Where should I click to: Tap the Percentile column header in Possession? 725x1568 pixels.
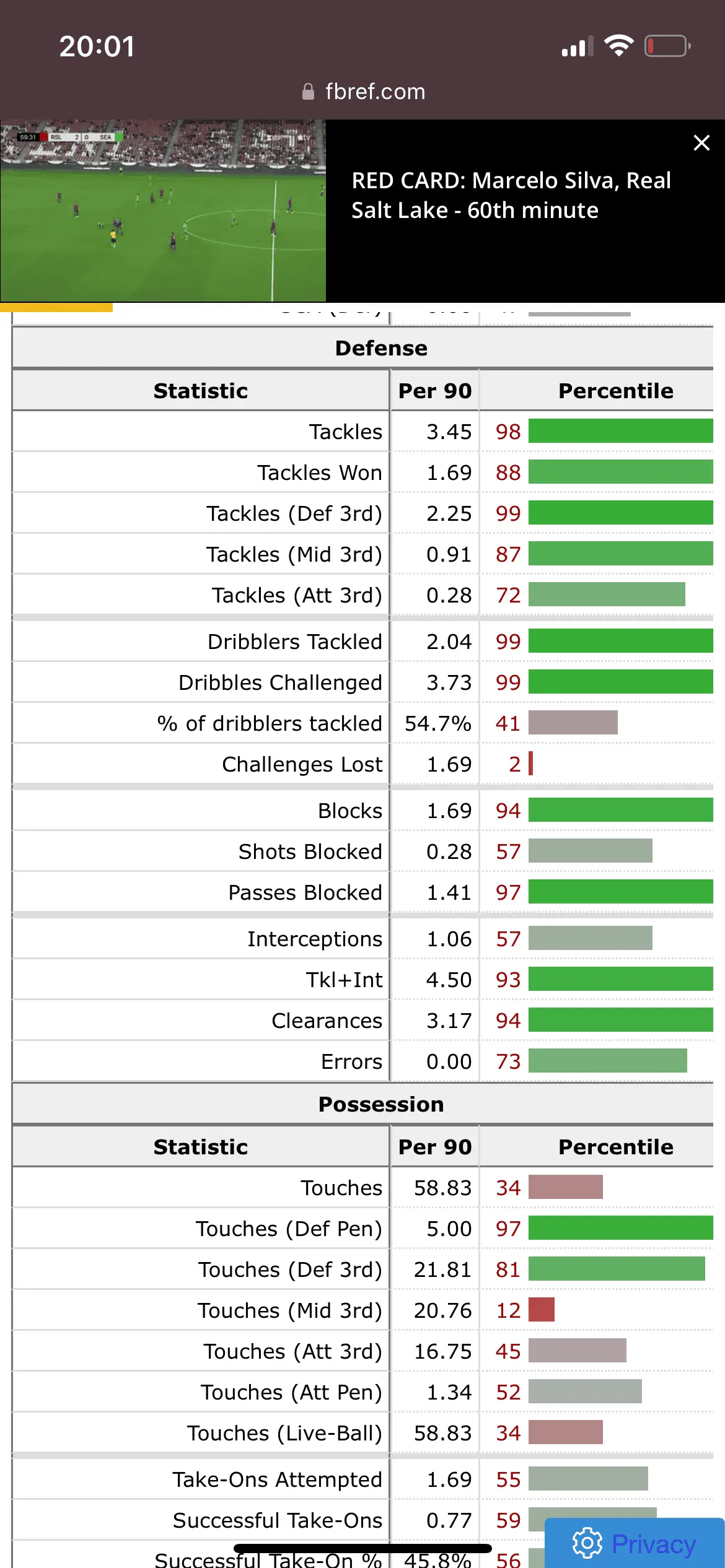615,1147
